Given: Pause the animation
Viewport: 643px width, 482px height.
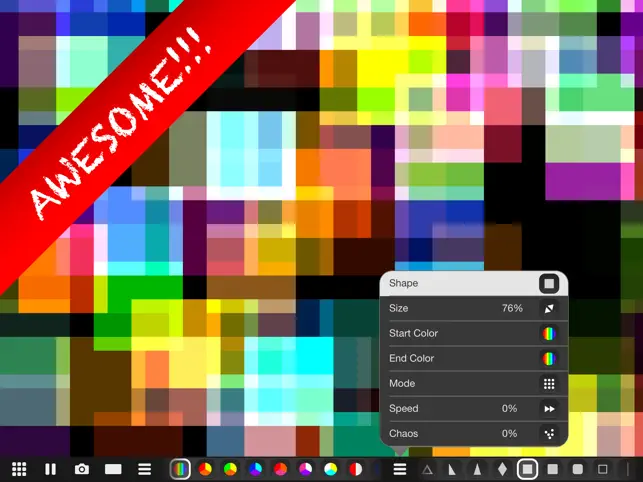Looking at the screenshot, I should (50, 469).
